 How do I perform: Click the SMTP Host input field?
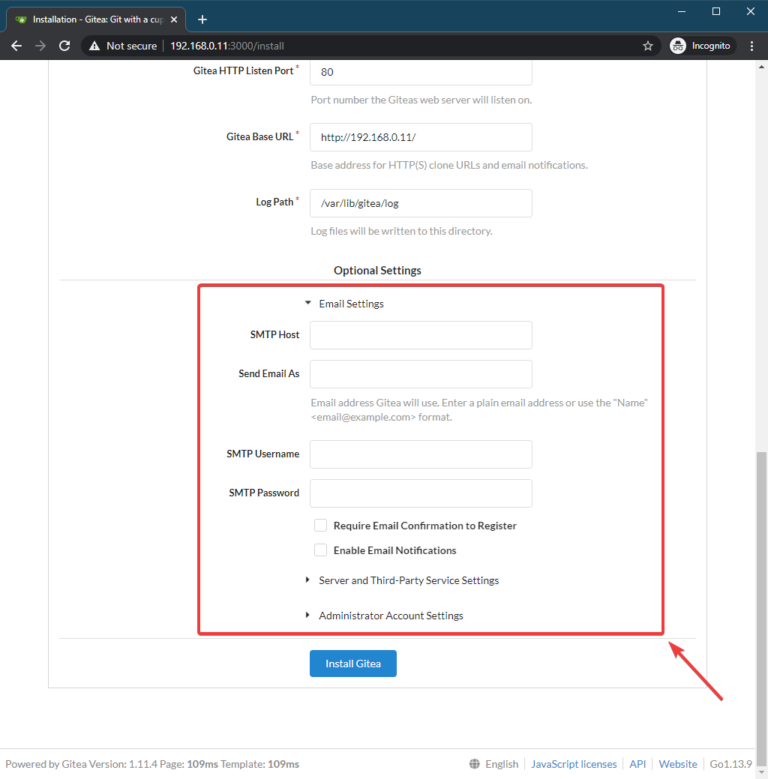coord(421,335)
